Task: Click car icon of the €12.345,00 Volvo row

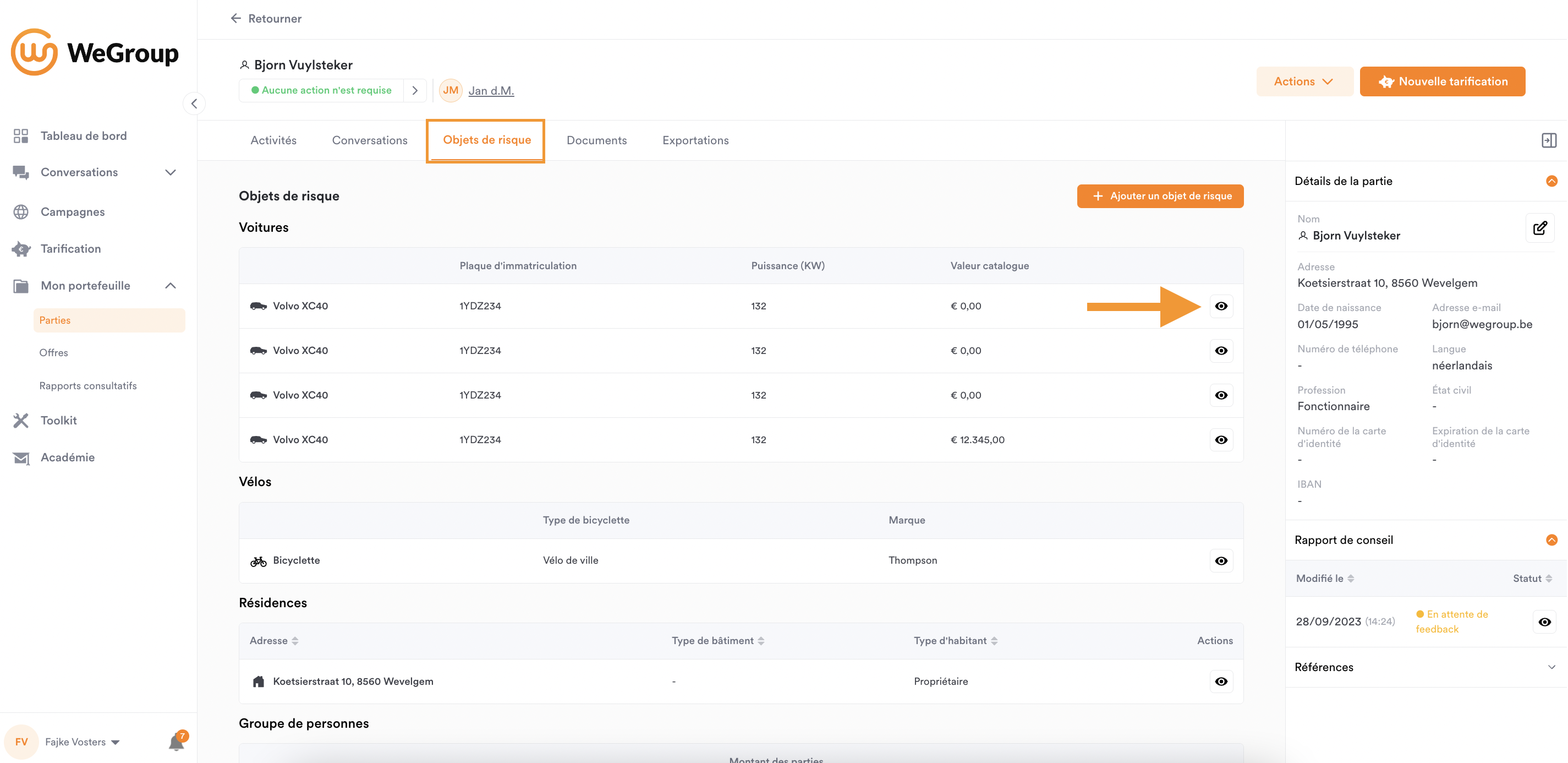Action: (258, 440)
